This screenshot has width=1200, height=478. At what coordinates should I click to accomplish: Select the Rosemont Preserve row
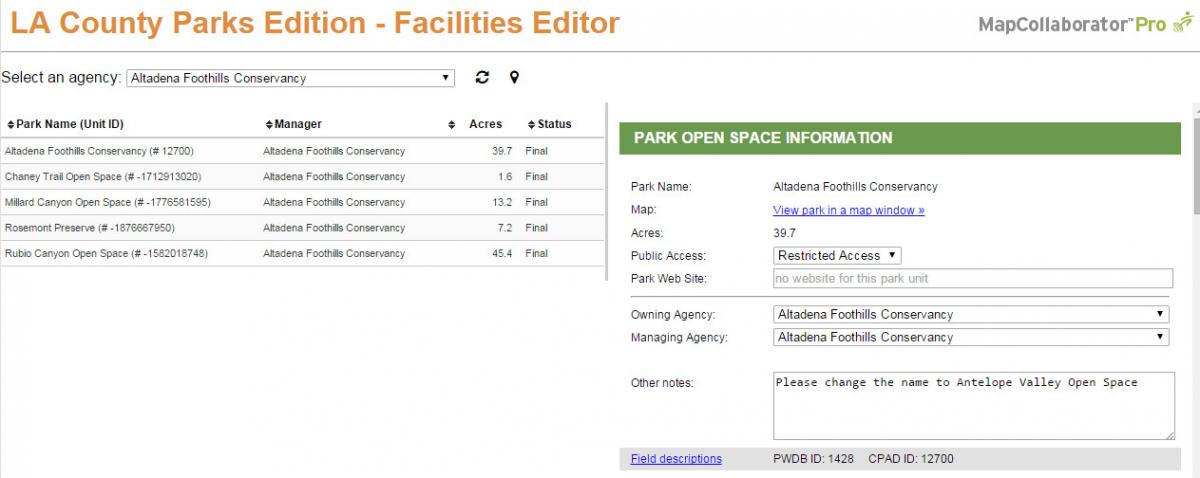[302, 228]
